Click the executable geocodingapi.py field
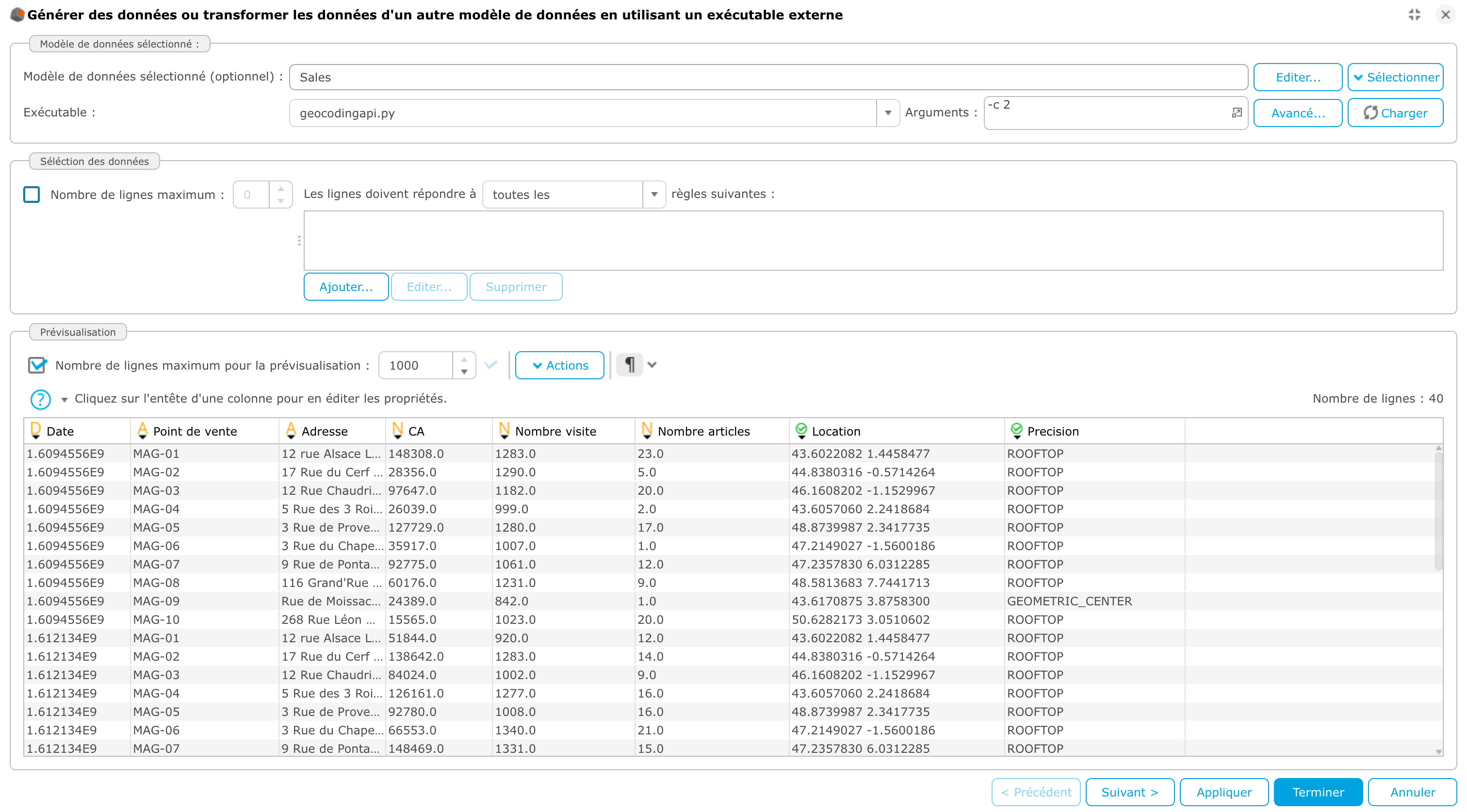 click(x=583, y=113)
